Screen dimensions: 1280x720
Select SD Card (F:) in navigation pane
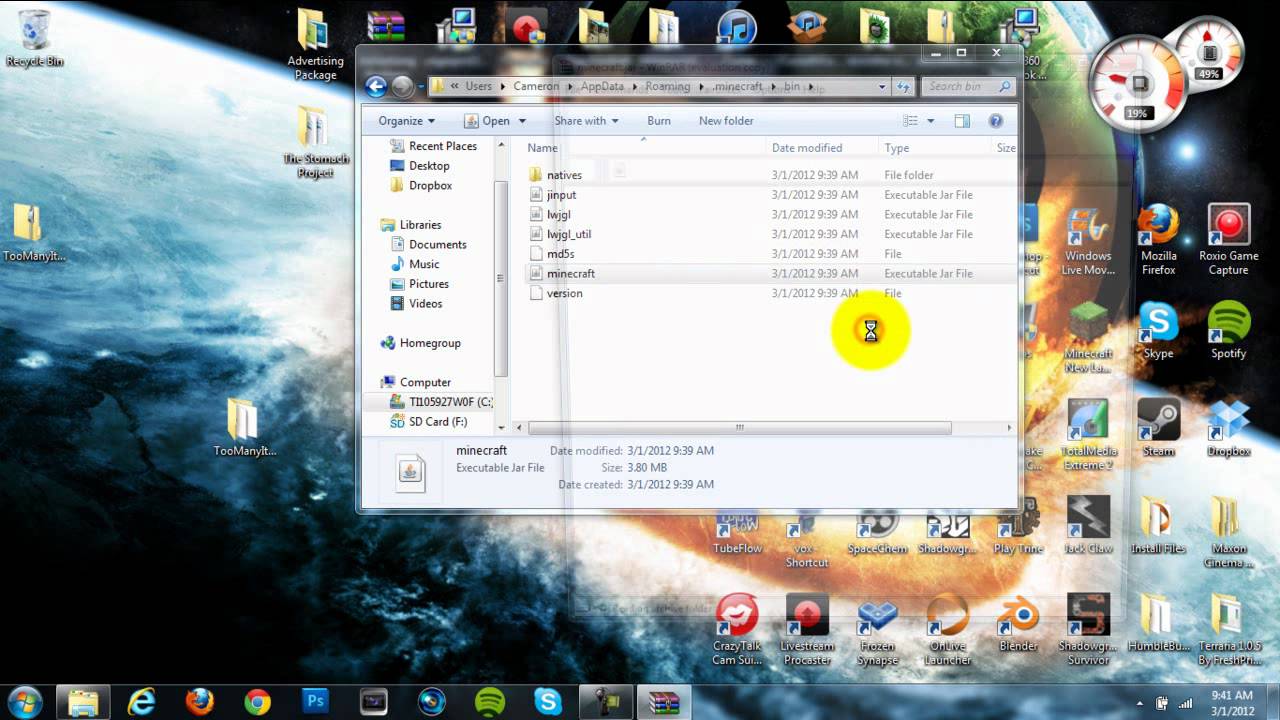point(438,421)
